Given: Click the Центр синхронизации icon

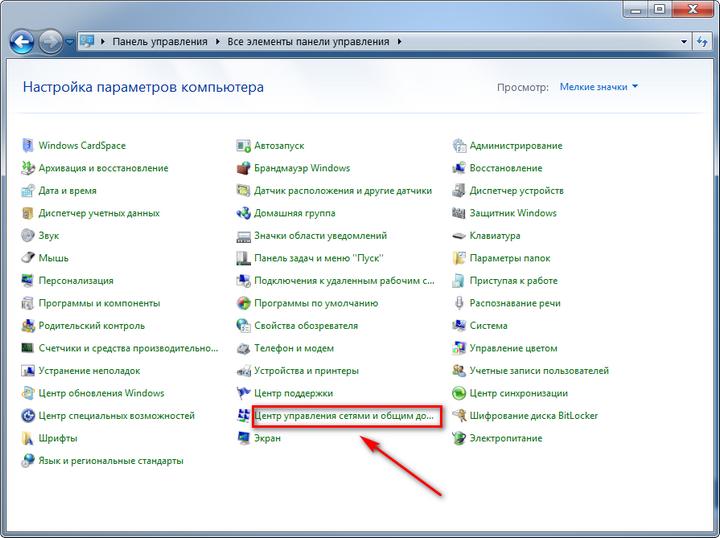Looking at the screenshot, I should point(459,393).
